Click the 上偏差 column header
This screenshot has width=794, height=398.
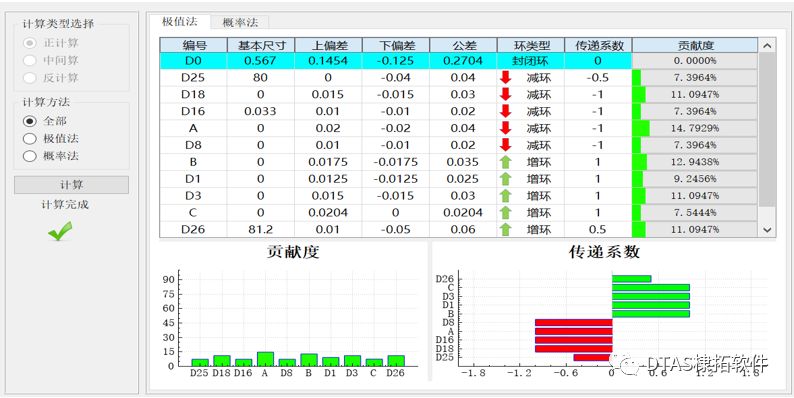[x=328, y=45]
